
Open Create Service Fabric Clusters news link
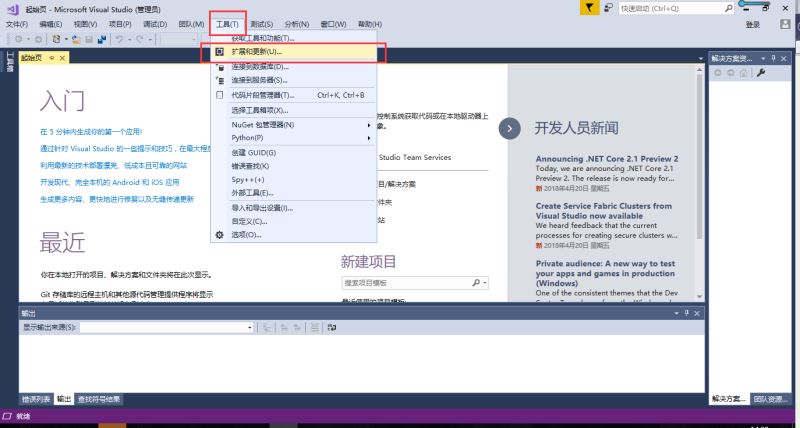(604, 211)
